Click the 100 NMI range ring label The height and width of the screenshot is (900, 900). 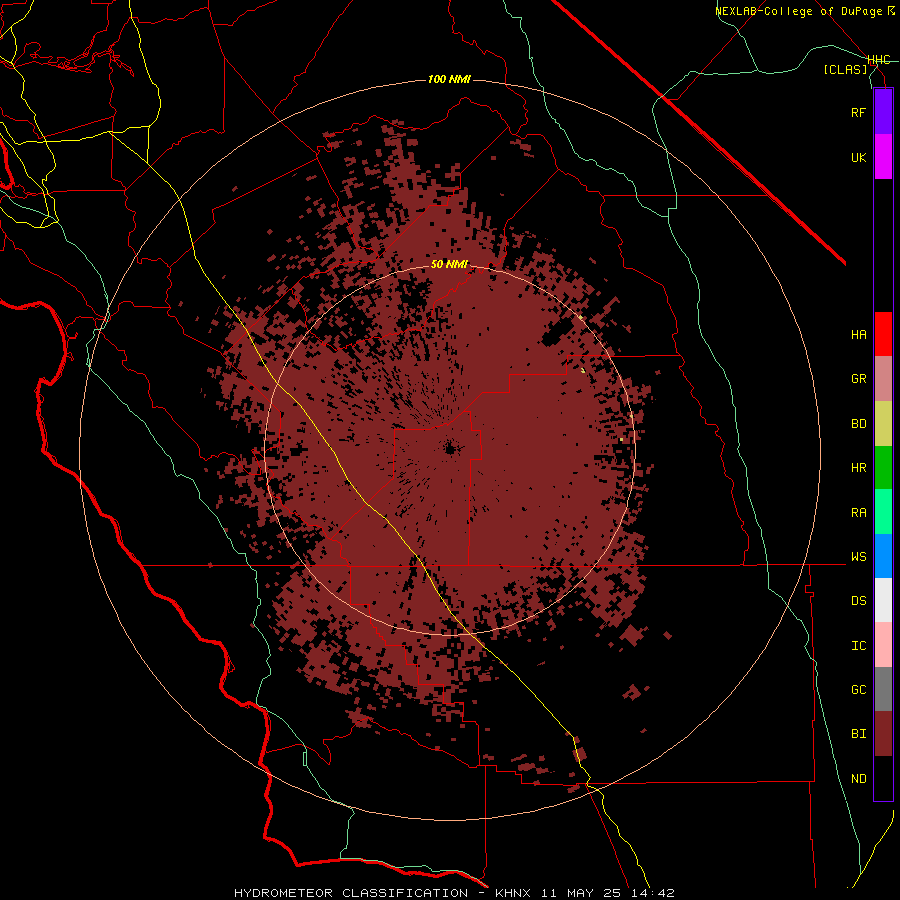coord(449,79)
